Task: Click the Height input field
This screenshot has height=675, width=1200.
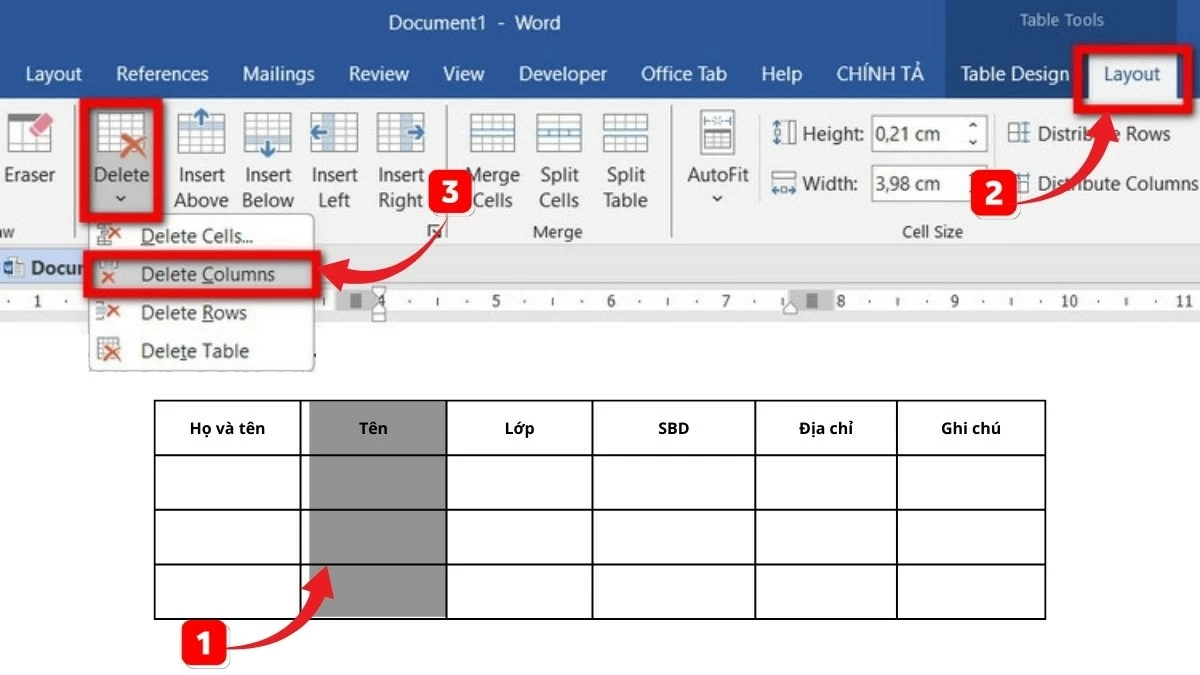Action: click(x=915, y=134)
